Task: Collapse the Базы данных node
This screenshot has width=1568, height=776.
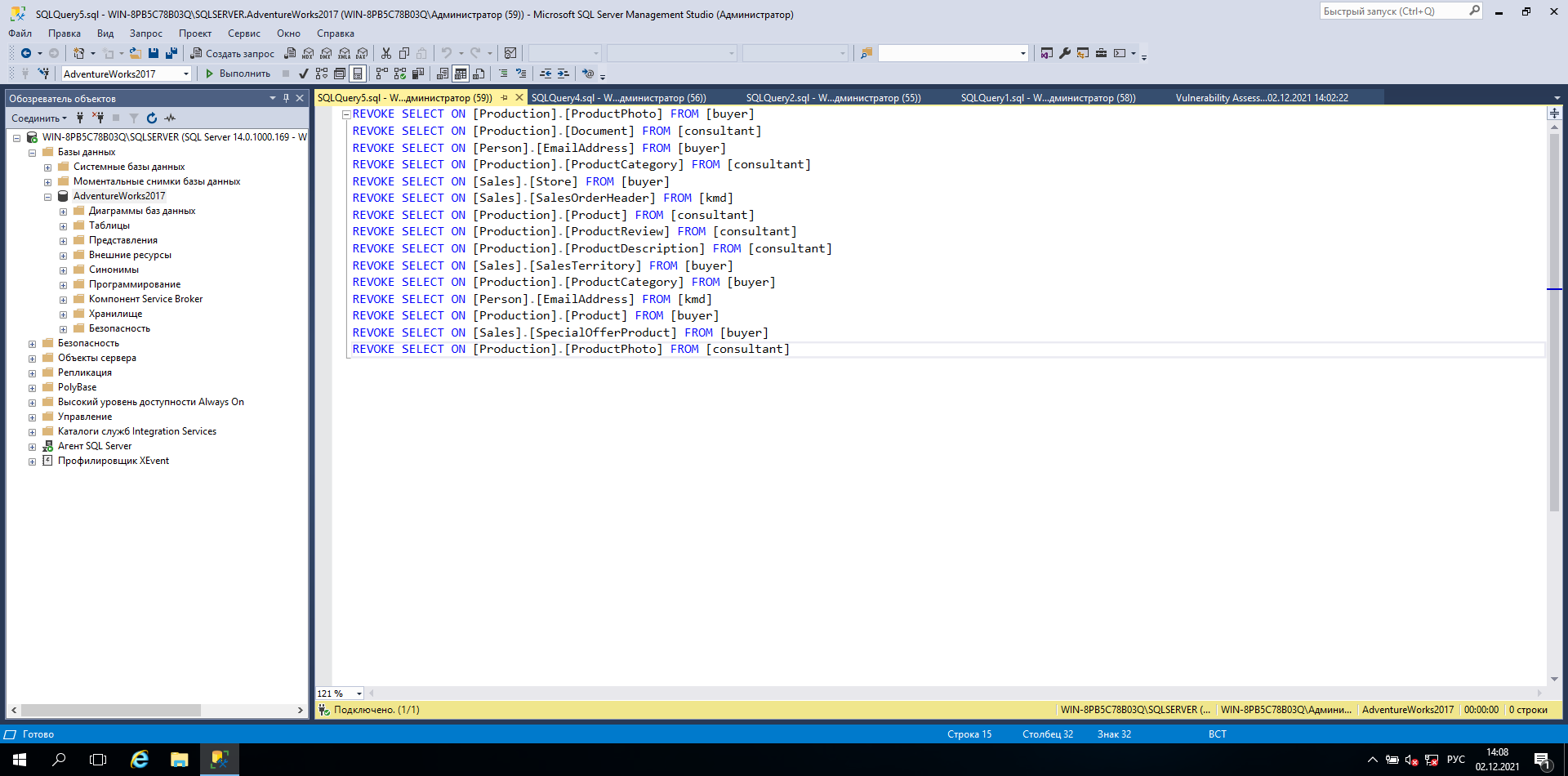Action: click(32, 153)
